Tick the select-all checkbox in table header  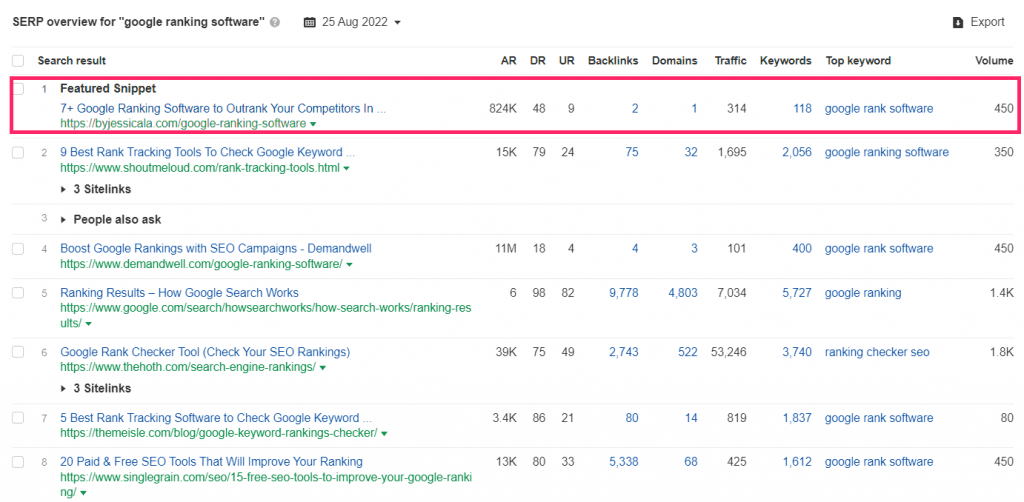tap(18, 61)
